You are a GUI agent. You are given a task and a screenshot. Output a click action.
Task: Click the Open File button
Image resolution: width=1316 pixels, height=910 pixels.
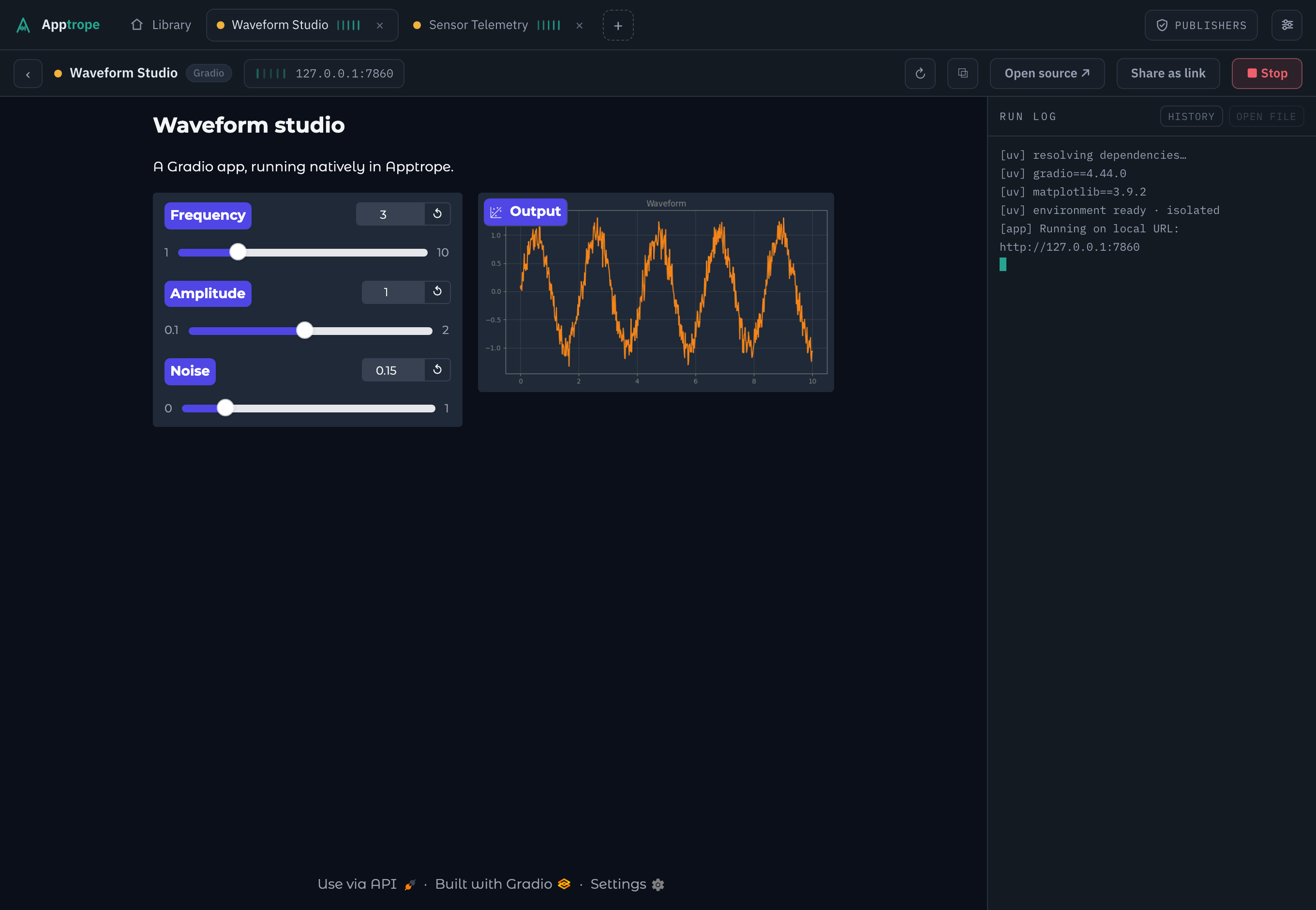[x=1266, y=116]
